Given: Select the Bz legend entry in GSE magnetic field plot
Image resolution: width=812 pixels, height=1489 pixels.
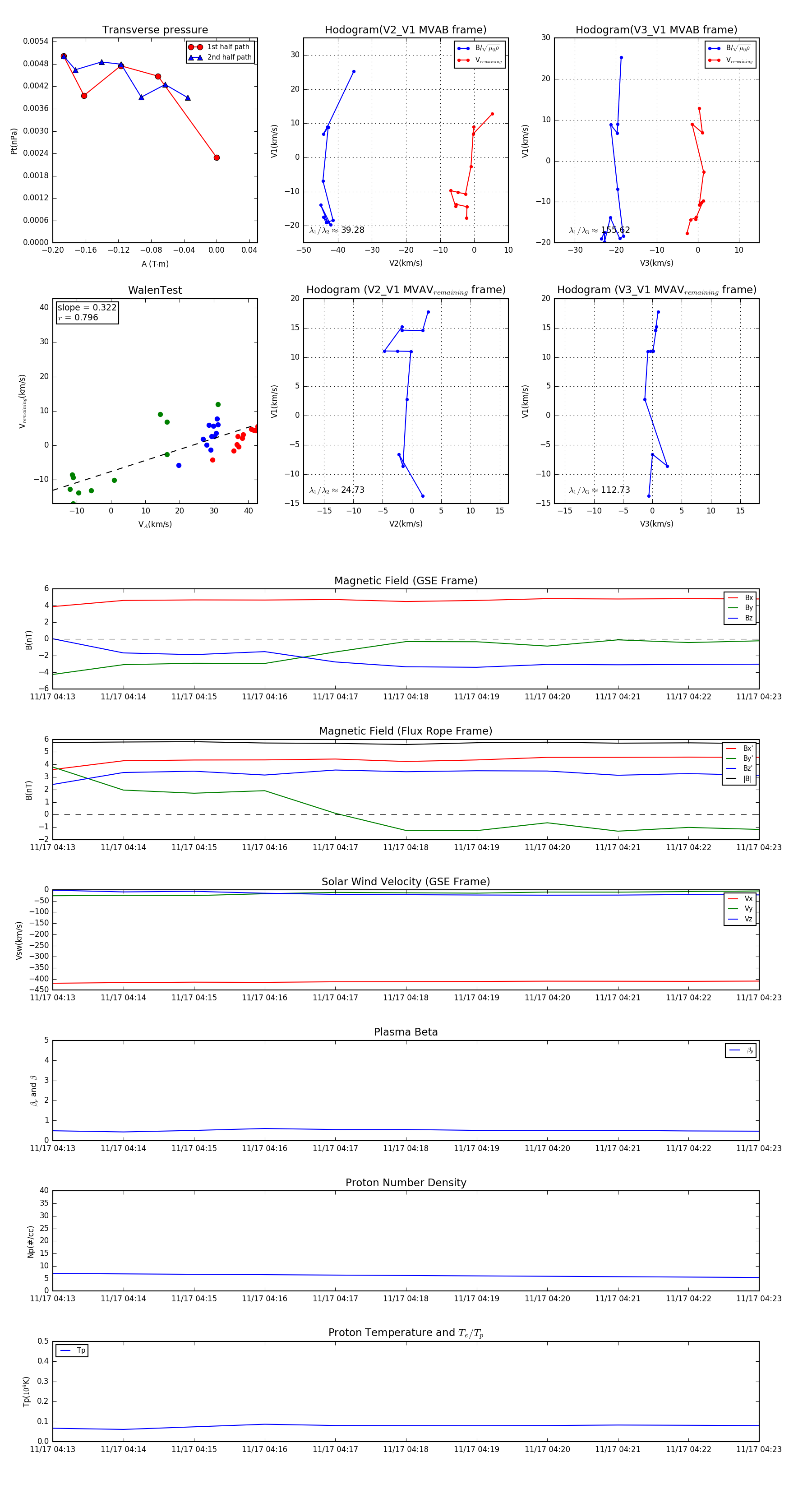Looking at the screenshot, I should tap(740, 618).
